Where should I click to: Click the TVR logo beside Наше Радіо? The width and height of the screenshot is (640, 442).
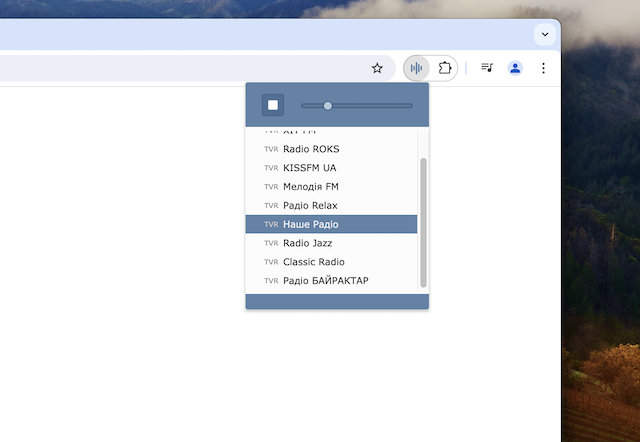271,224
